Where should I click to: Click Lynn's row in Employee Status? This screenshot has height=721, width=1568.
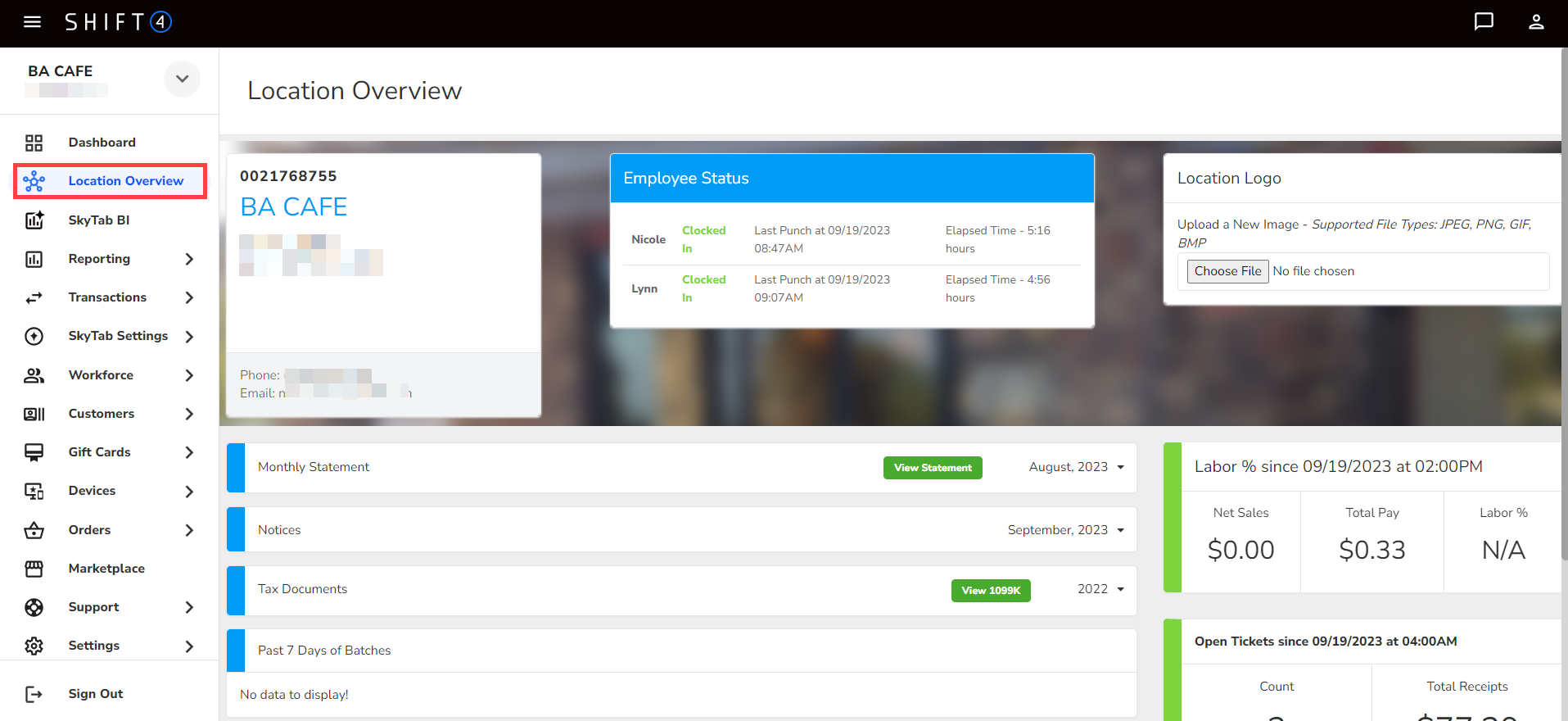pos(852,289)
